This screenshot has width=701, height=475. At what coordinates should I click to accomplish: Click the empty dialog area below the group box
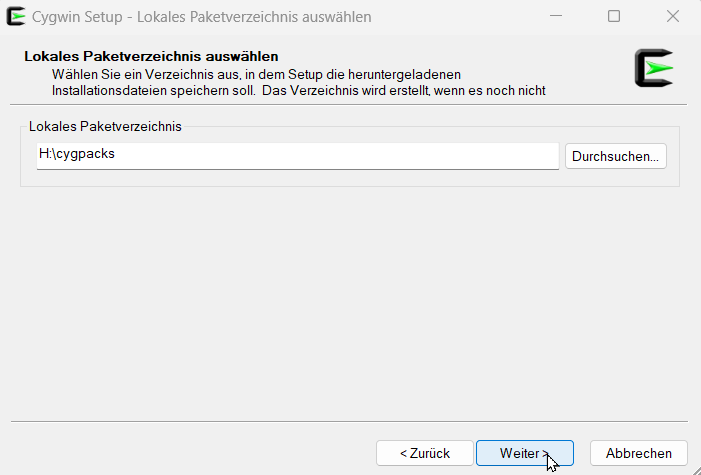coord(350,300)
